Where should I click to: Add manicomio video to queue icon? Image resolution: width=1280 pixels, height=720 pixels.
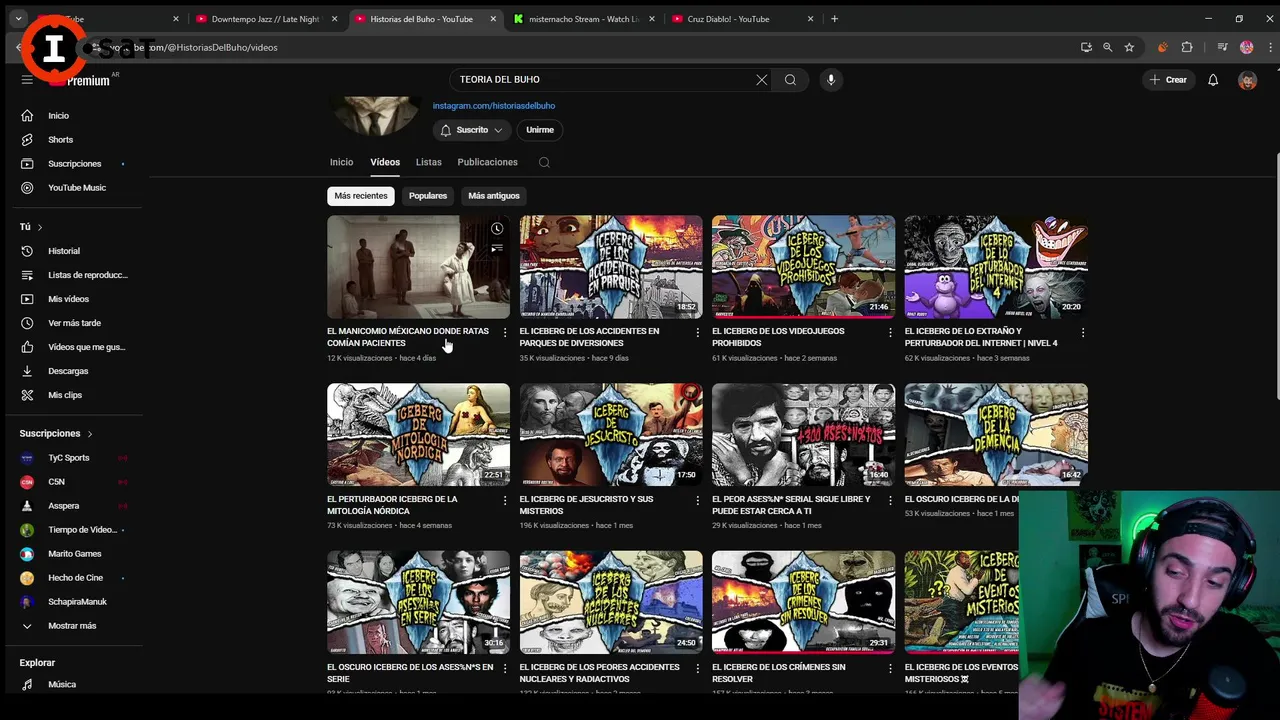click(497, 249)
